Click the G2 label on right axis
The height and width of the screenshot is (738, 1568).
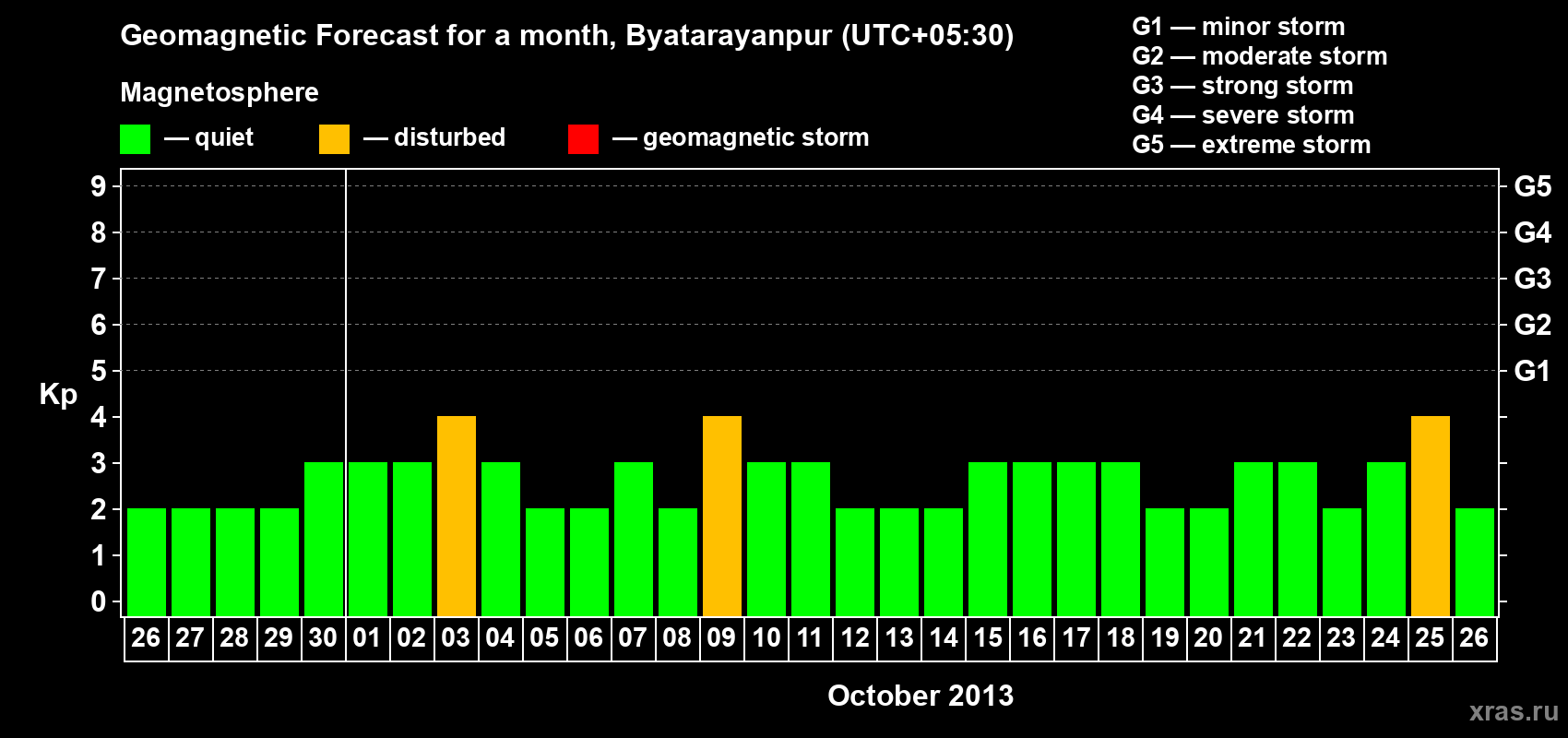(1532, 325)
